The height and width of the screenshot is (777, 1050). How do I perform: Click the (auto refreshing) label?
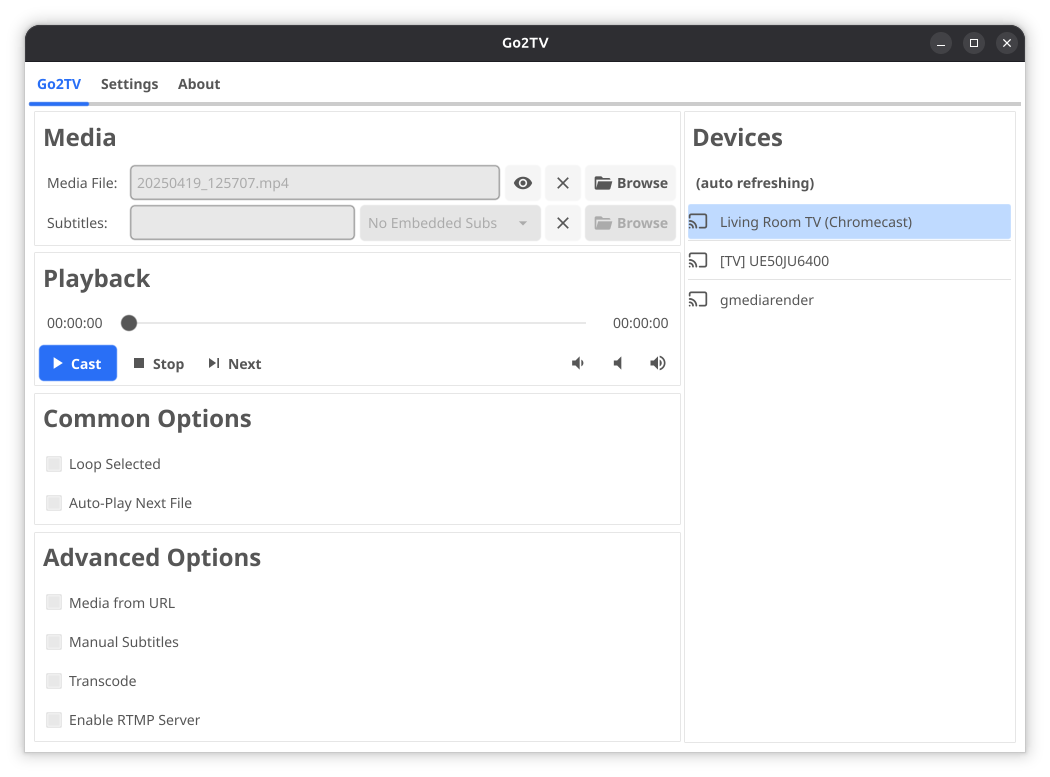click(x=755, y=183)
